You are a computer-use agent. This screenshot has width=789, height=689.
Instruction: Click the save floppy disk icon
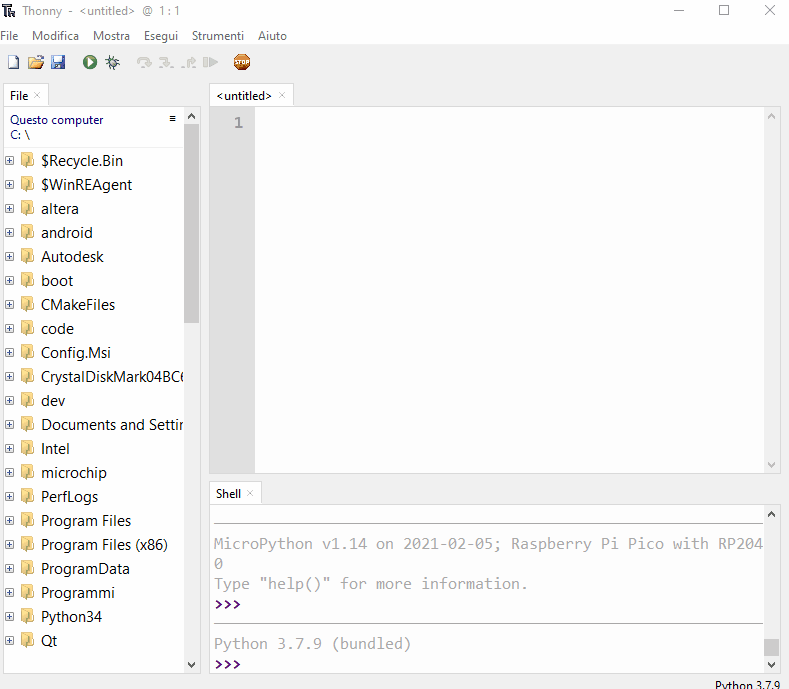tap(58, 62)
